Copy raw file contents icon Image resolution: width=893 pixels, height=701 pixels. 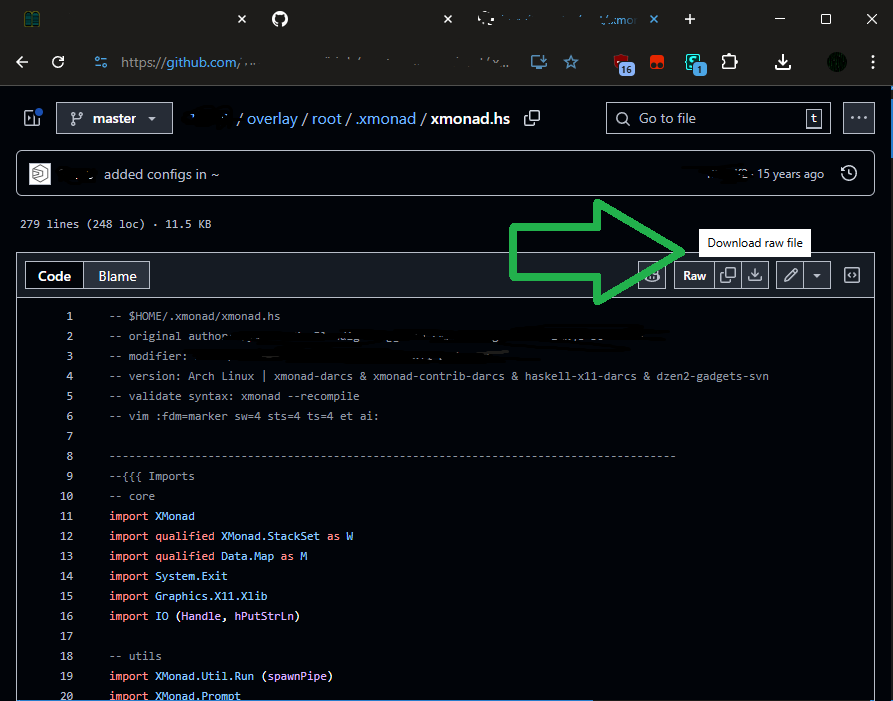click(729, 275)
